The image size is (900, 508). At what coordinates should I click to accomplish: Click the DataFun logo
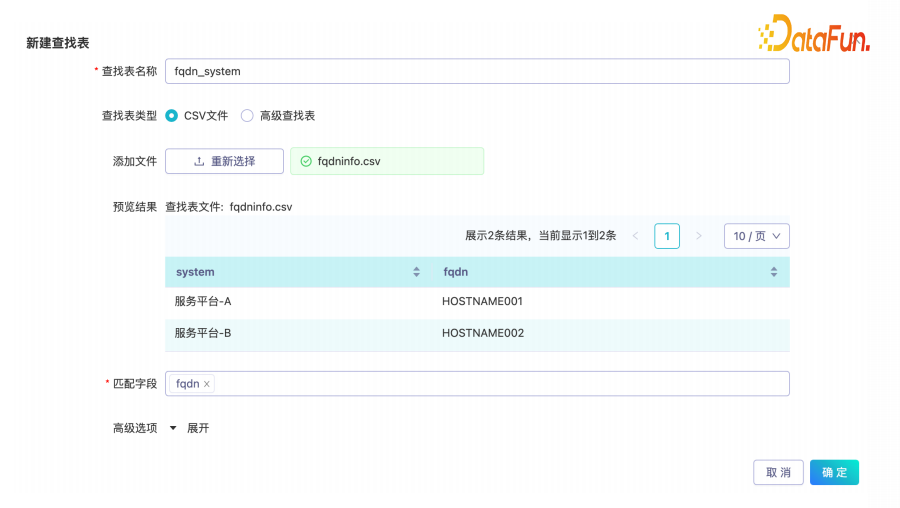pos(814,34)
